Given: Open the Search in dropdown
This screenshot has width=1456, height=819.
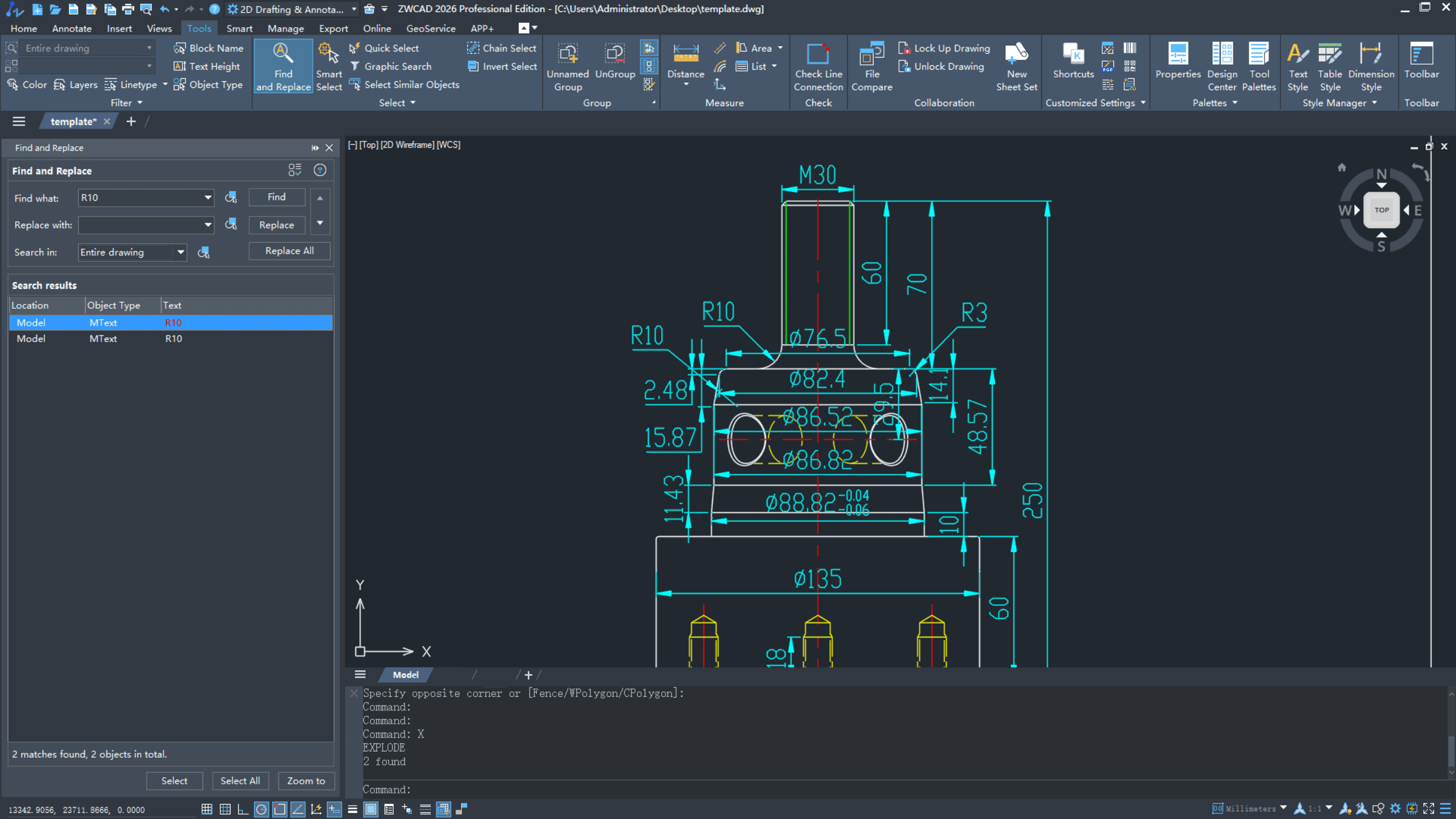Looking at the screenshot, I should [180, 252].
